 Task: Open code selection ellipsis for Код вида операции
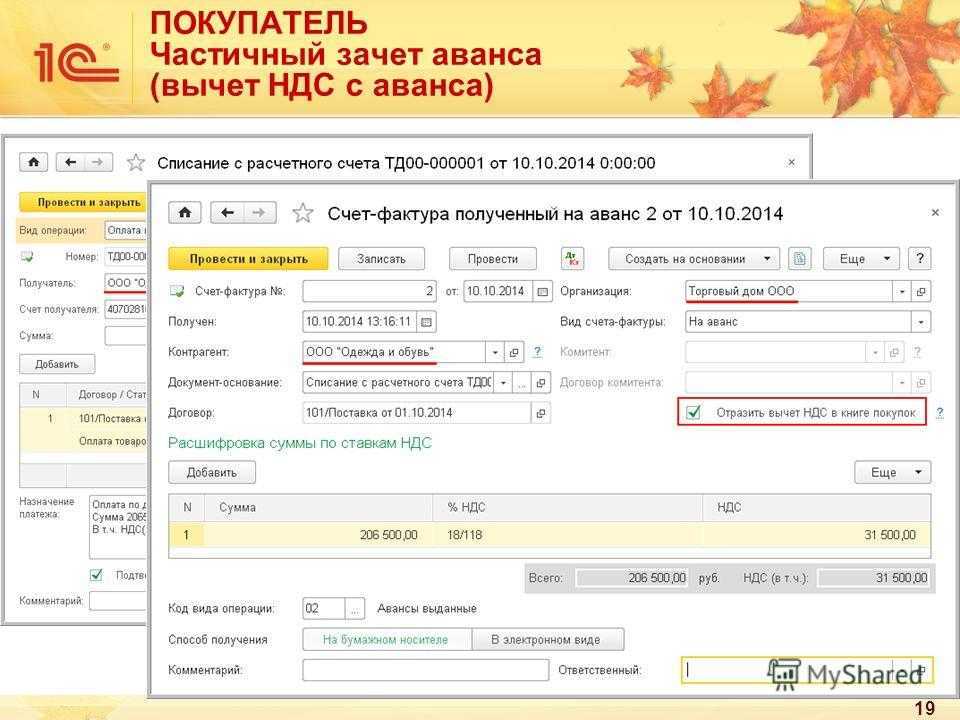click(x=354, y=609)
